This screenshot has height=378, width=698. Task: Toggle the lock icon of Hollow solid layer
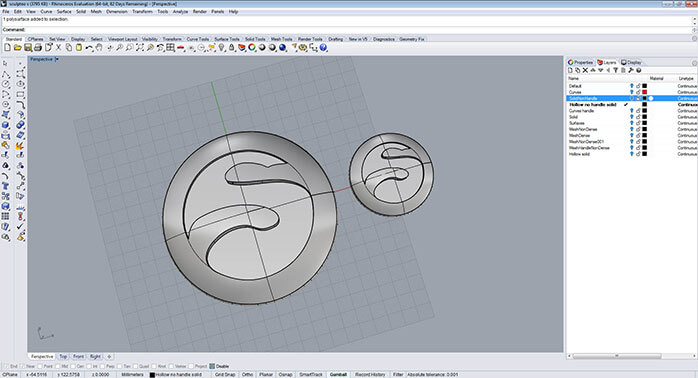click(x=638, y=154)
